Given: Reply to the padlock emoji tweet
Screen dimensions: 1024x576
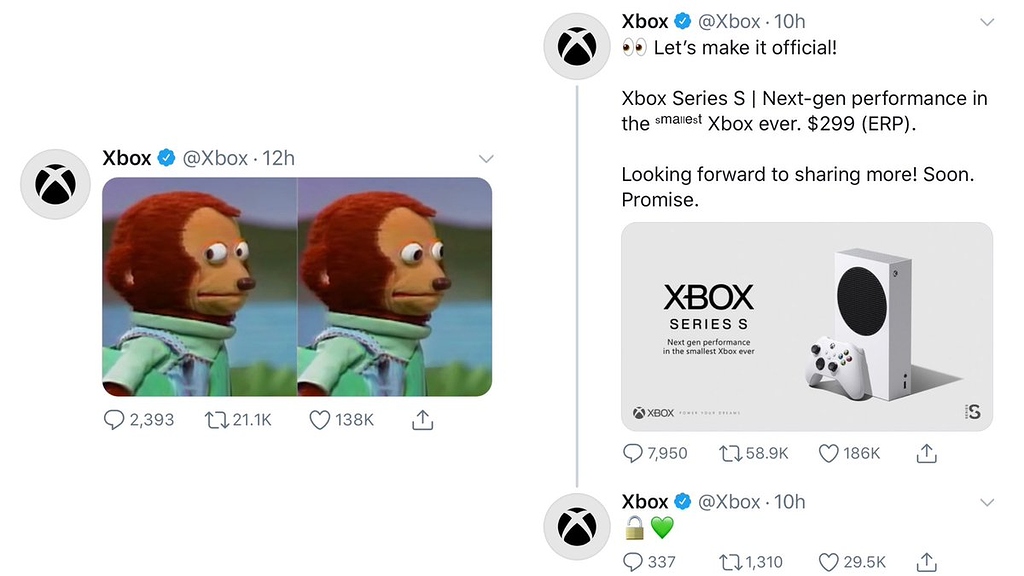Looking at the screenshot, I should 635,562.
